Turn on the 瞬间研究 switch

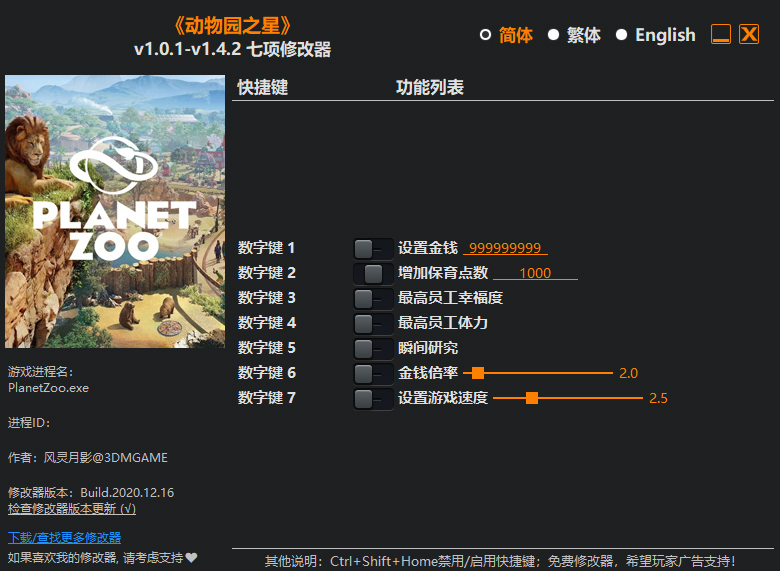[x=374, y=348]
